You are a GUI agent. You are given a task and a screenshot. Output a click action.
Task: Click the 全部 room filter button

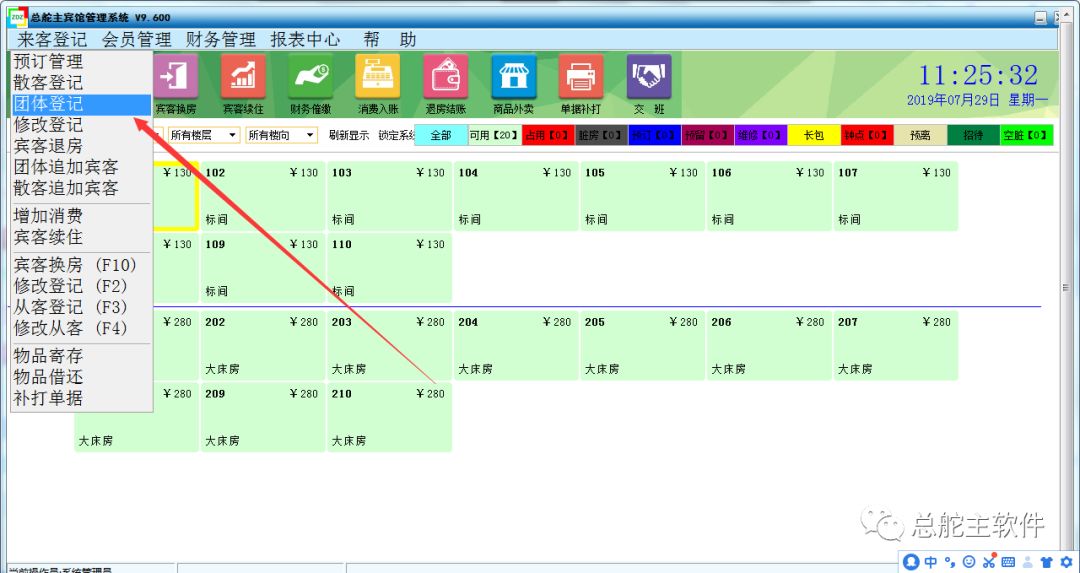click(440, 135)
